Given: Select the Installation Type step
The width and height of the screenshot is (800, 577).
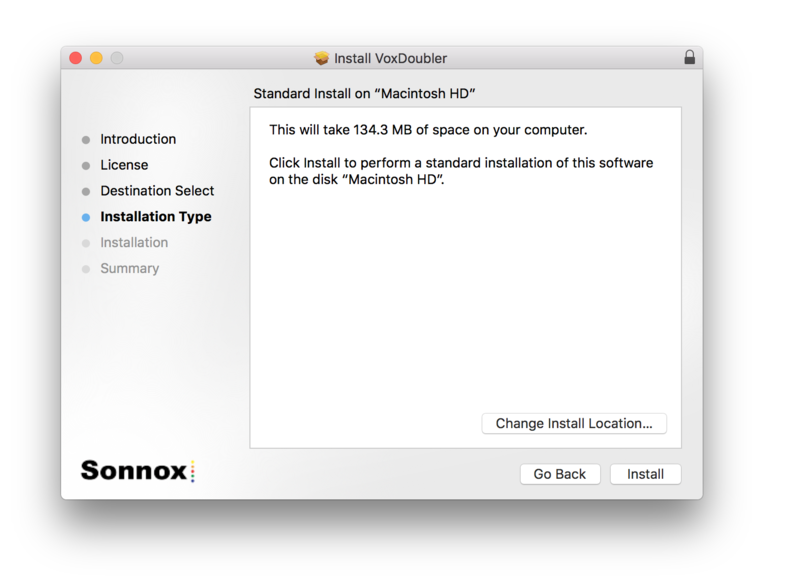Looking at the screenshot, I should tap(156, 217).
